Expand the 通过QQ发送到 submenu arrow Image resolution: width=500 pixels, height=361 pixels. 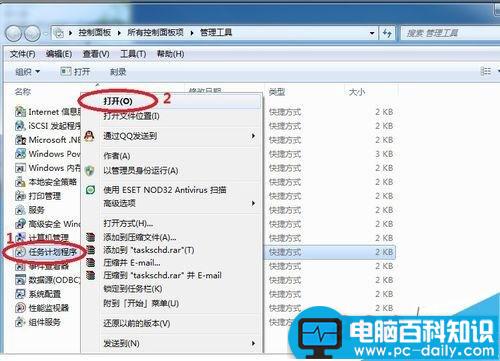click(x=253, y=136)
